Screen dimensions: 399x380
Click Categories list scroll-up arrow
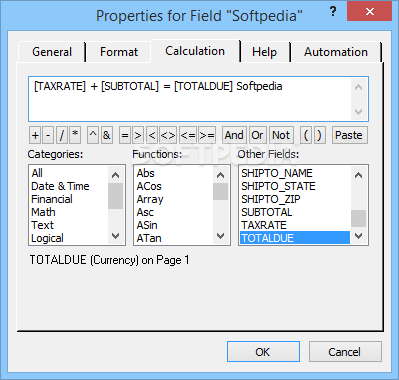coord(116,175)
